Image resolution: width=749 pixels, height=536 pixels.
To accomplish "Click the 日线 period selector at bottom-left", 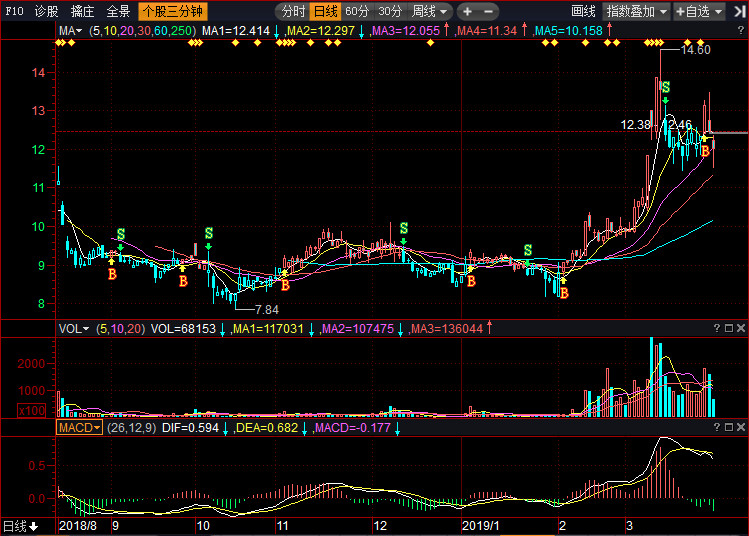I will [20, 526].
